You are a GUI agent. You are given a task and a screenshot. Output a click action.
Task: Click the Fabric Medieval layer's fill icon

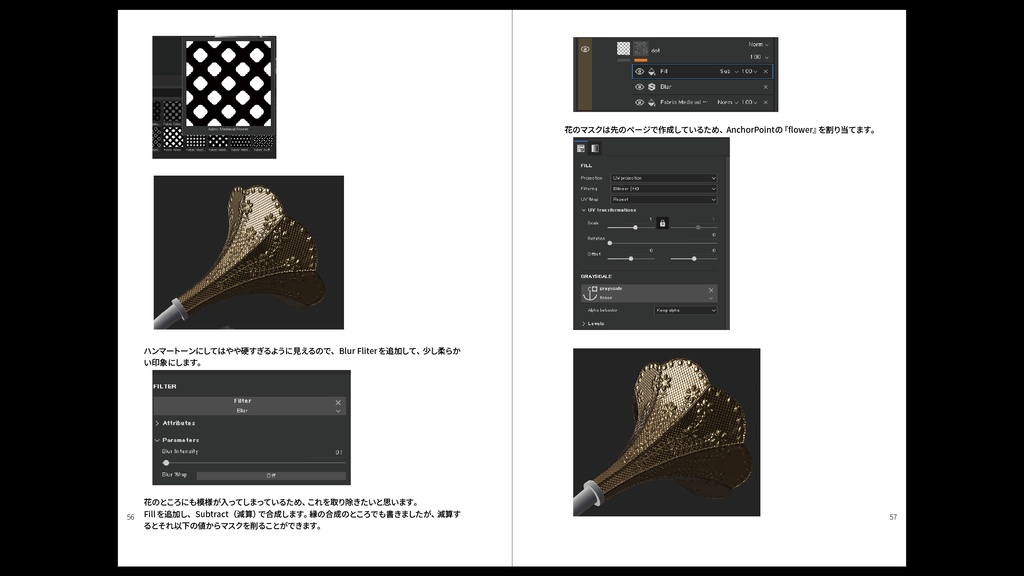click(x=652, y=102)
